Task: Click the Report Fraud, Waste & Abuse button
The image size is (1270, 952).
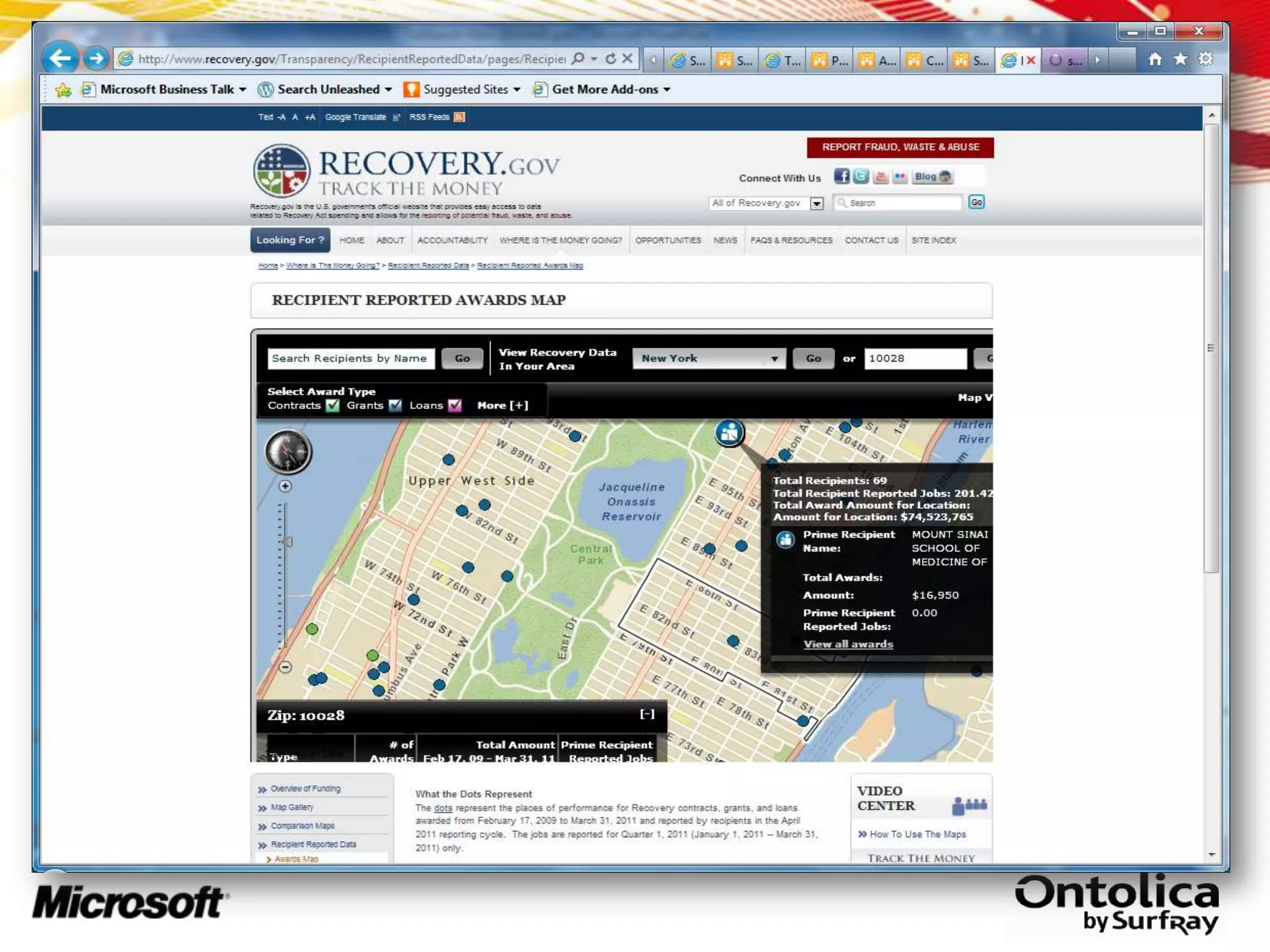Action: pos(900,148)
